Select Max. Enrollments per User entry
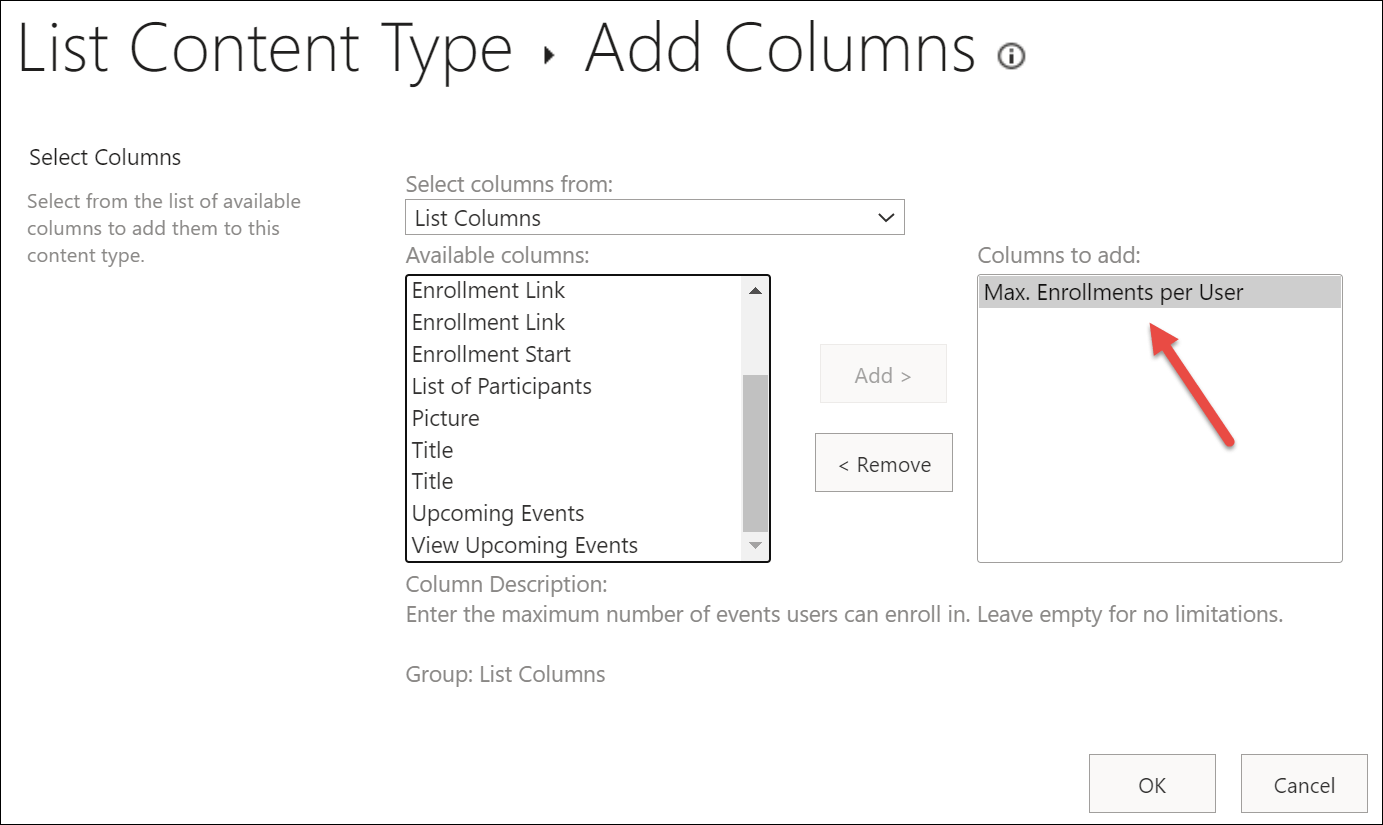Viewport: 1383px width, 825px height. pyautogui.click(x=1113, y=293)
